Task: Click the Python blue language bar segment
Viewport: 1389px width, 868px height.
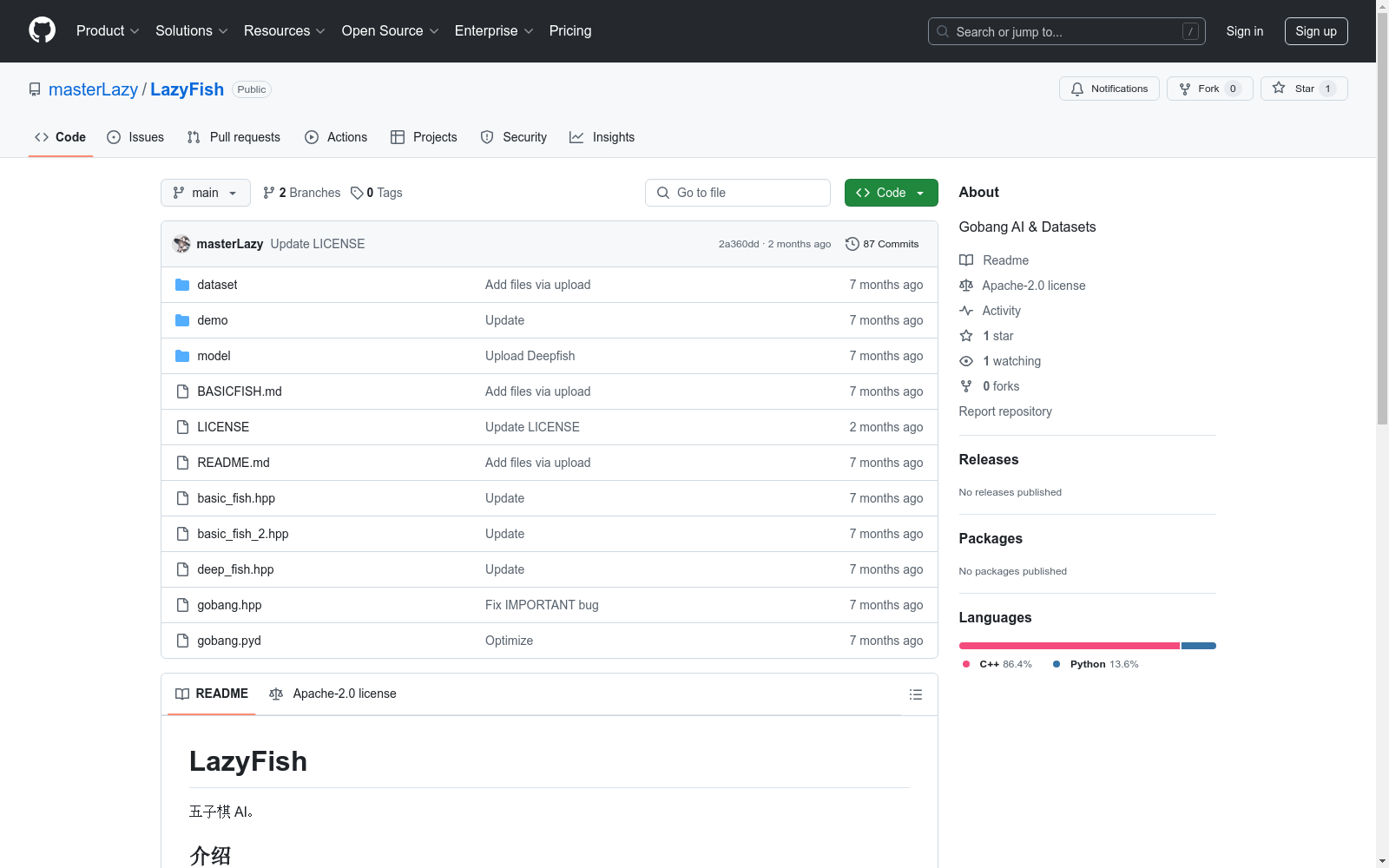Action: [1199, 646]
